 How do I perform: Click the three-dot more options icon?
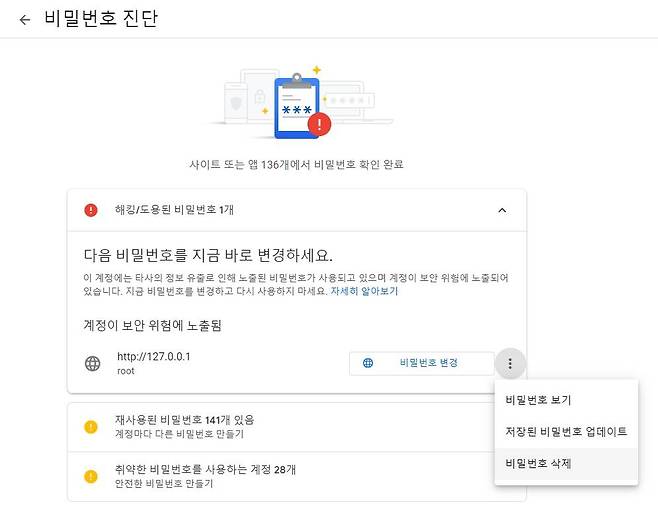pos(510,363)
